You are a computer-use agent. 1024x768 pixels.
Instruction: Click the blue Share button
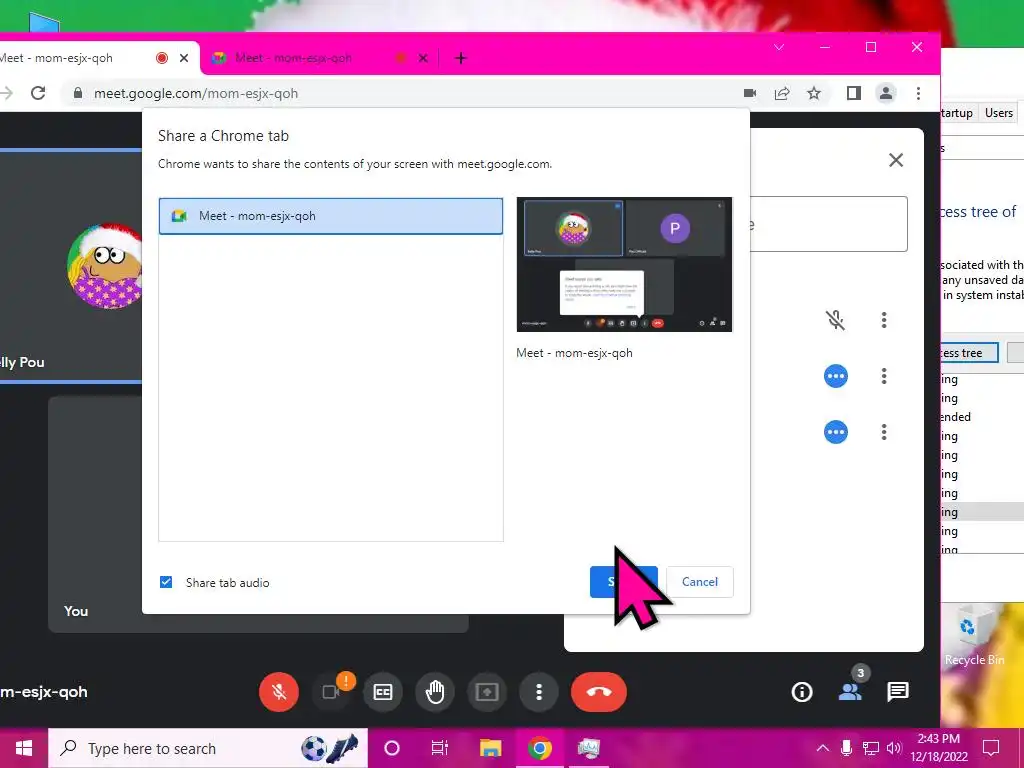[x=623, y=582]
